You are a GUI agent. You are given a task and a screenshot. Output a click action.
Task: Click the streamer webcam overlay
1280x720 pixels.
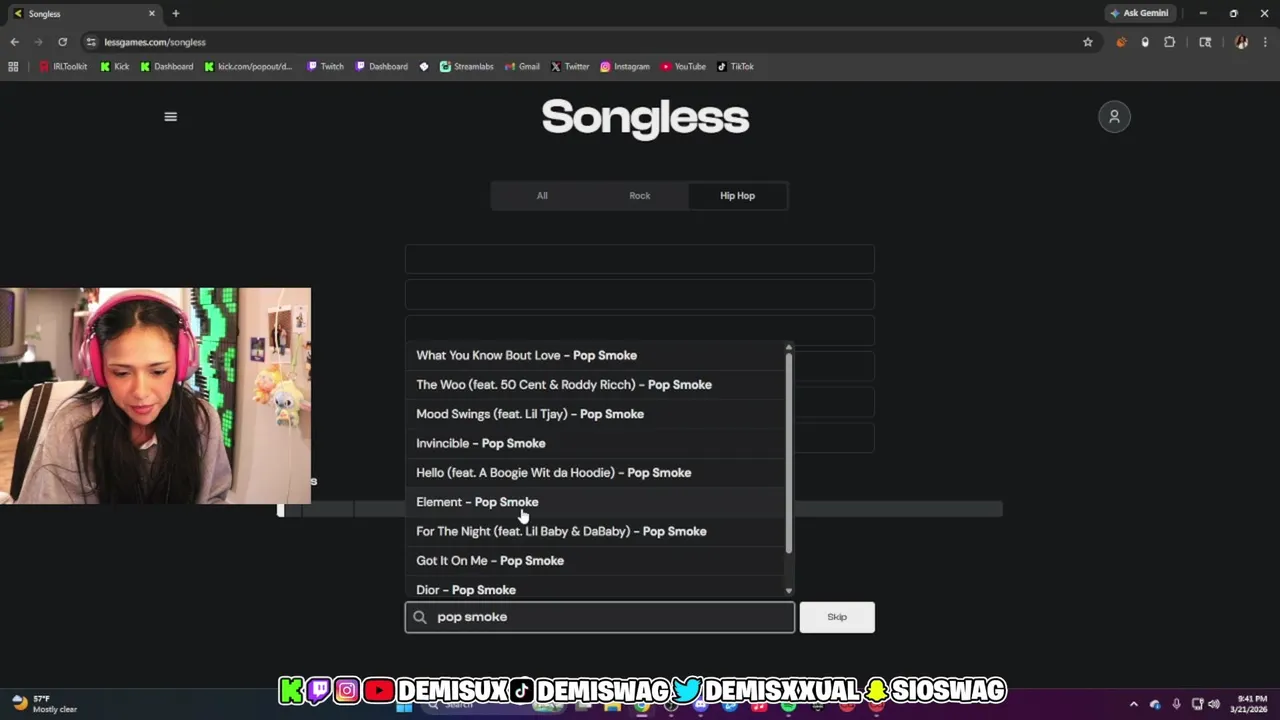coord(155,396)
